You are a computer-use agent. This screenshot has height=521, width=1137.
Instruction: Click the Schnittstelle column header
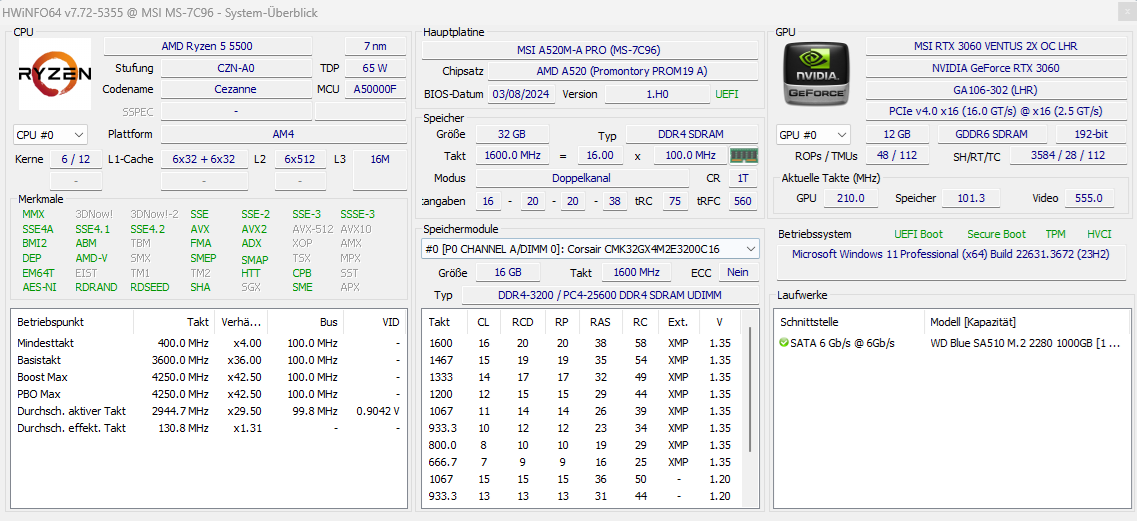click(x=851, y=321)
